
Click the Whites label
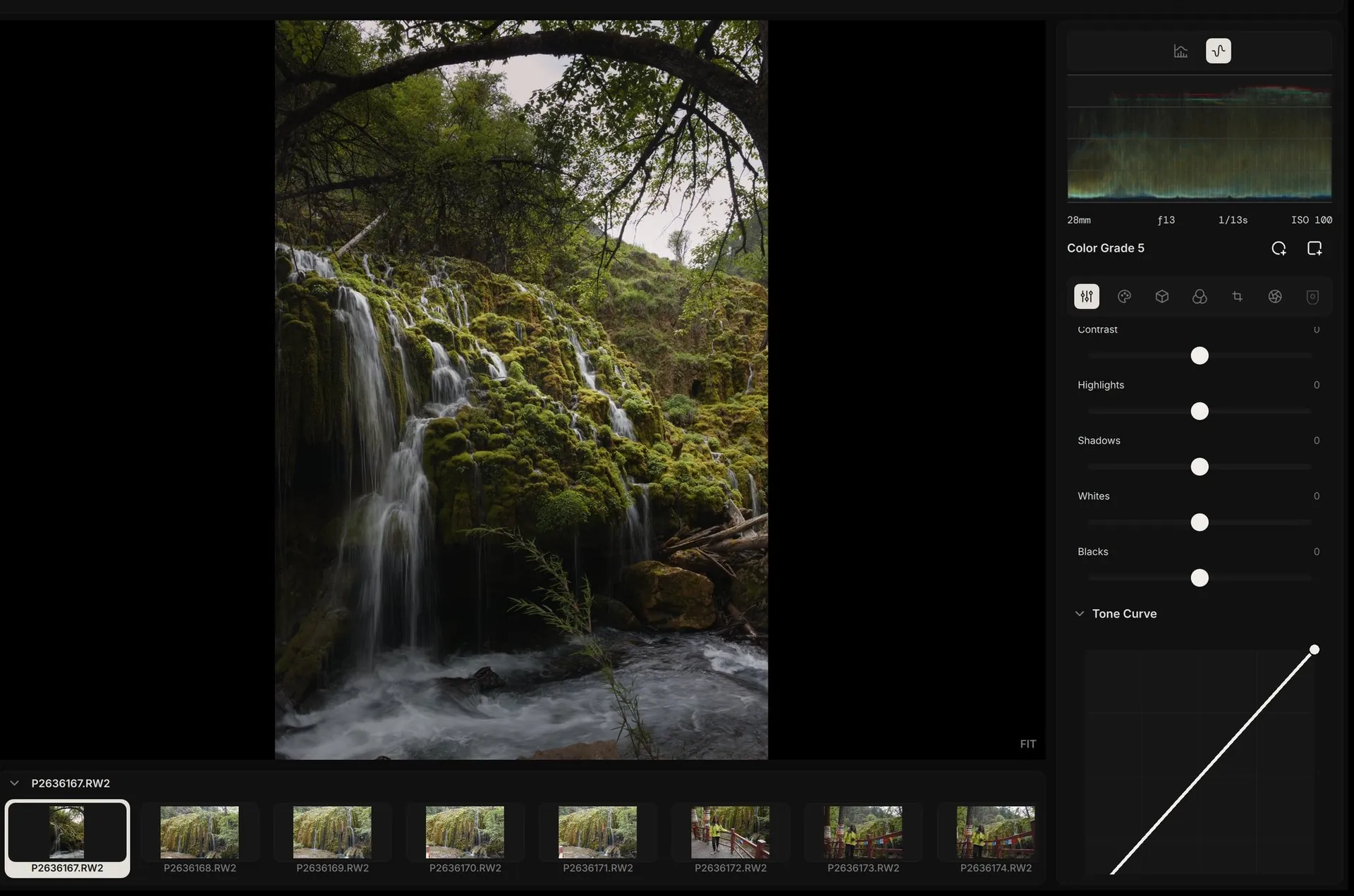[x=1093, y=496]
